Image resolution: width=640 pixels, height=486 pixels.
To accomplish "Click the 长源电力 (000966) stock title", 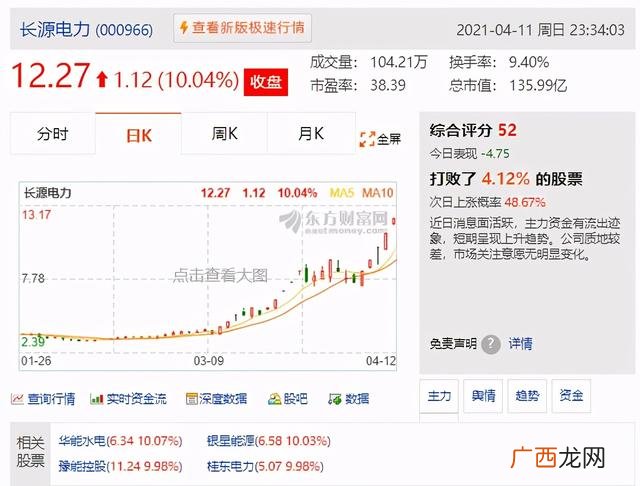I will tap(87, 30).
